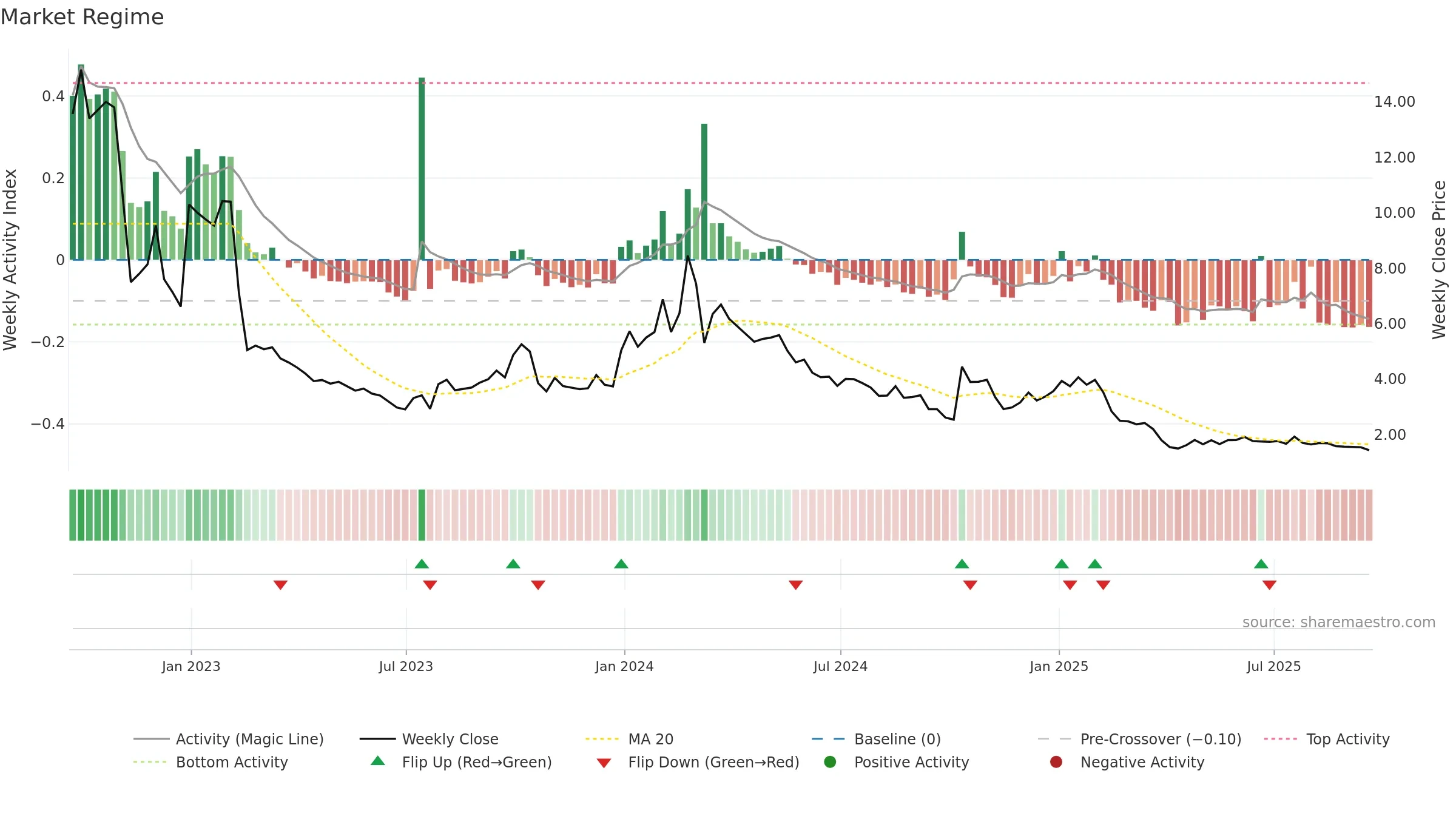Select Flip Up marker midway between Jul 2023 and Jan 2024
The height and width of the screenshot is (819, 1456).
pos(513,564)
